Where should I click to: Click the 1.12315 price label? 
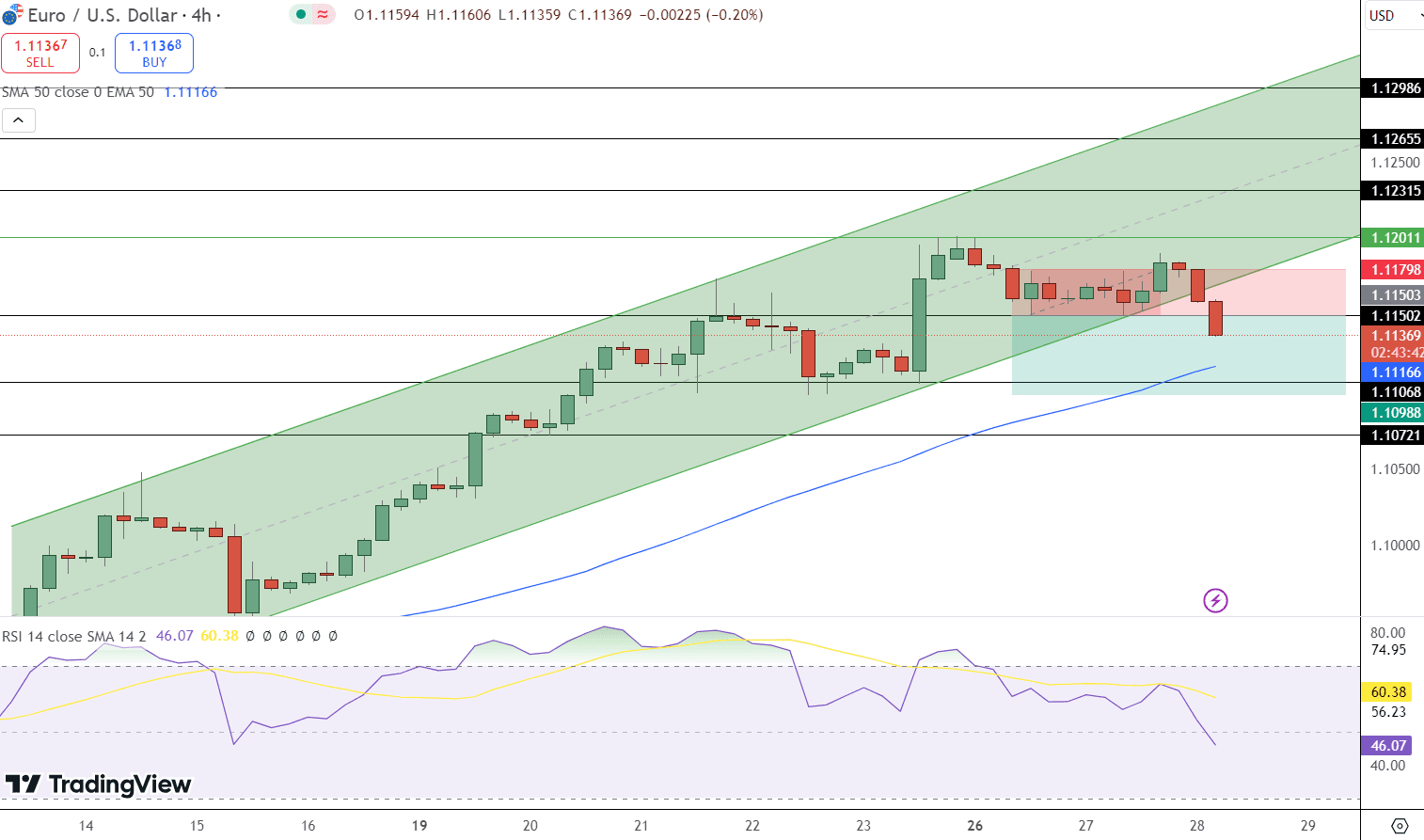click(1394, 191)
